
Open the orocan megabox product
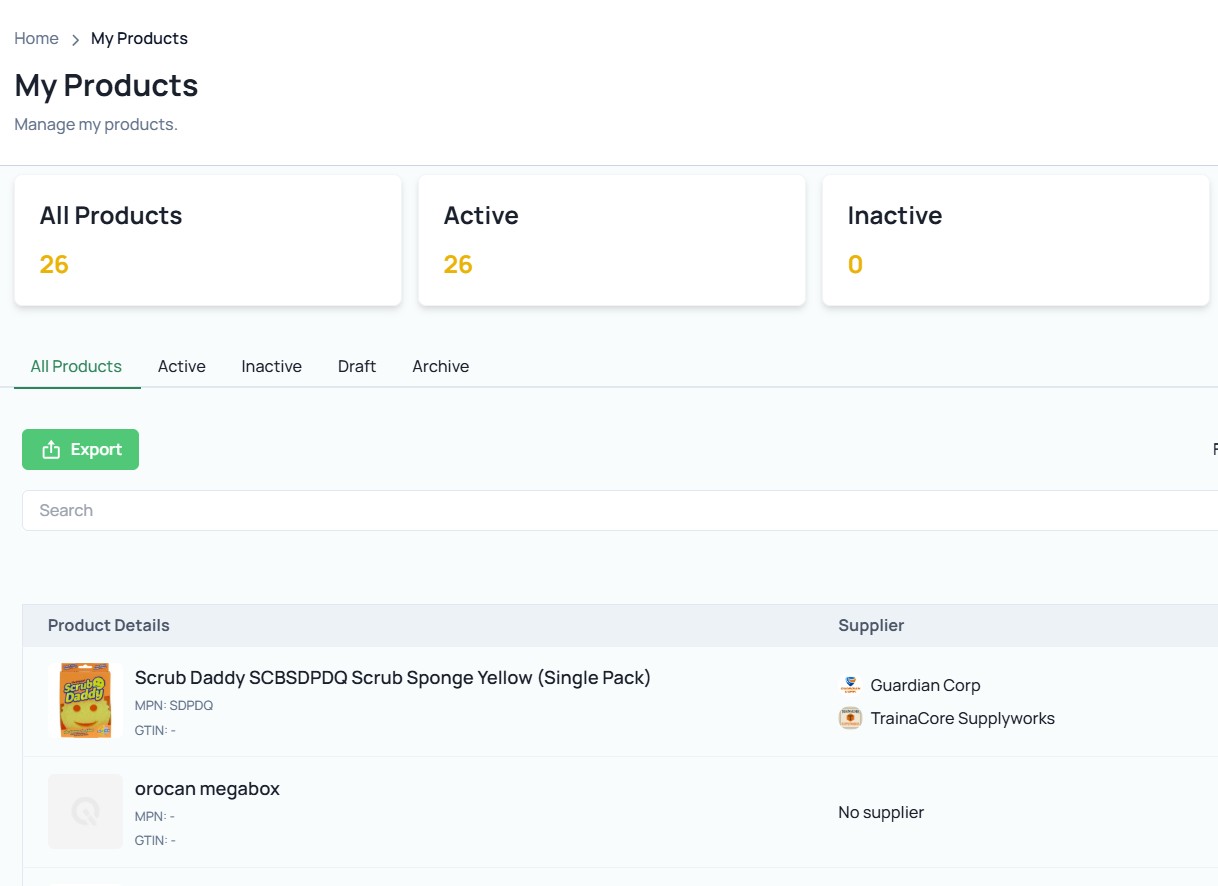click(207, 788)
